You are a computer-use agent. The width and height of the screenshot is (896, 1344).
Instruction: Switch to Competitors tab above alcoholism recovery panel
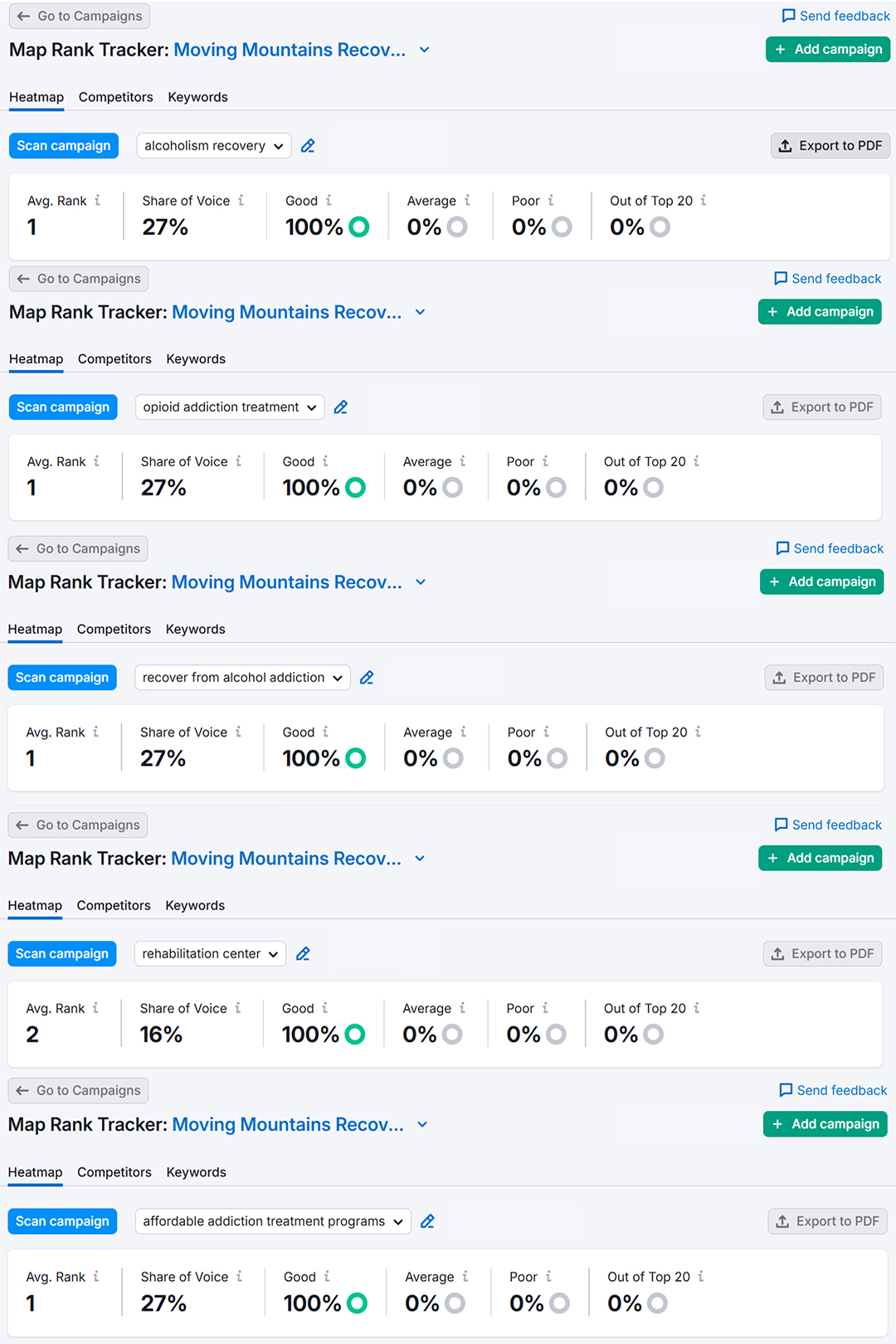click(115, 97)
